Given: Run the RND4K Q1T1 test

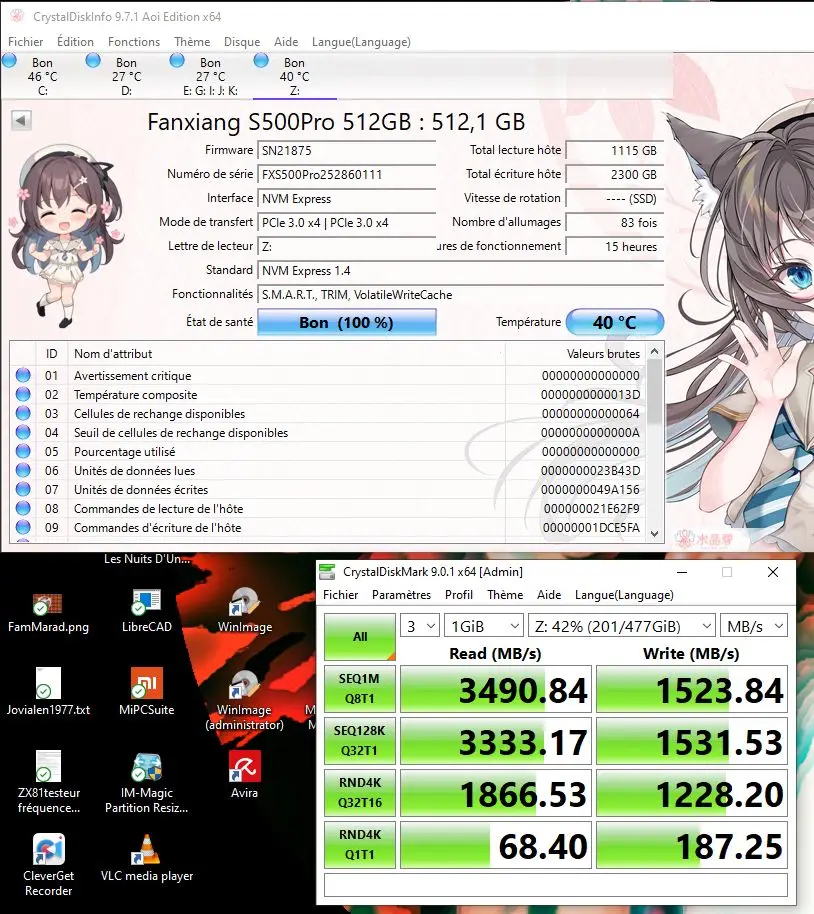Looking at the screenshot, I should [x=360, y=845].
